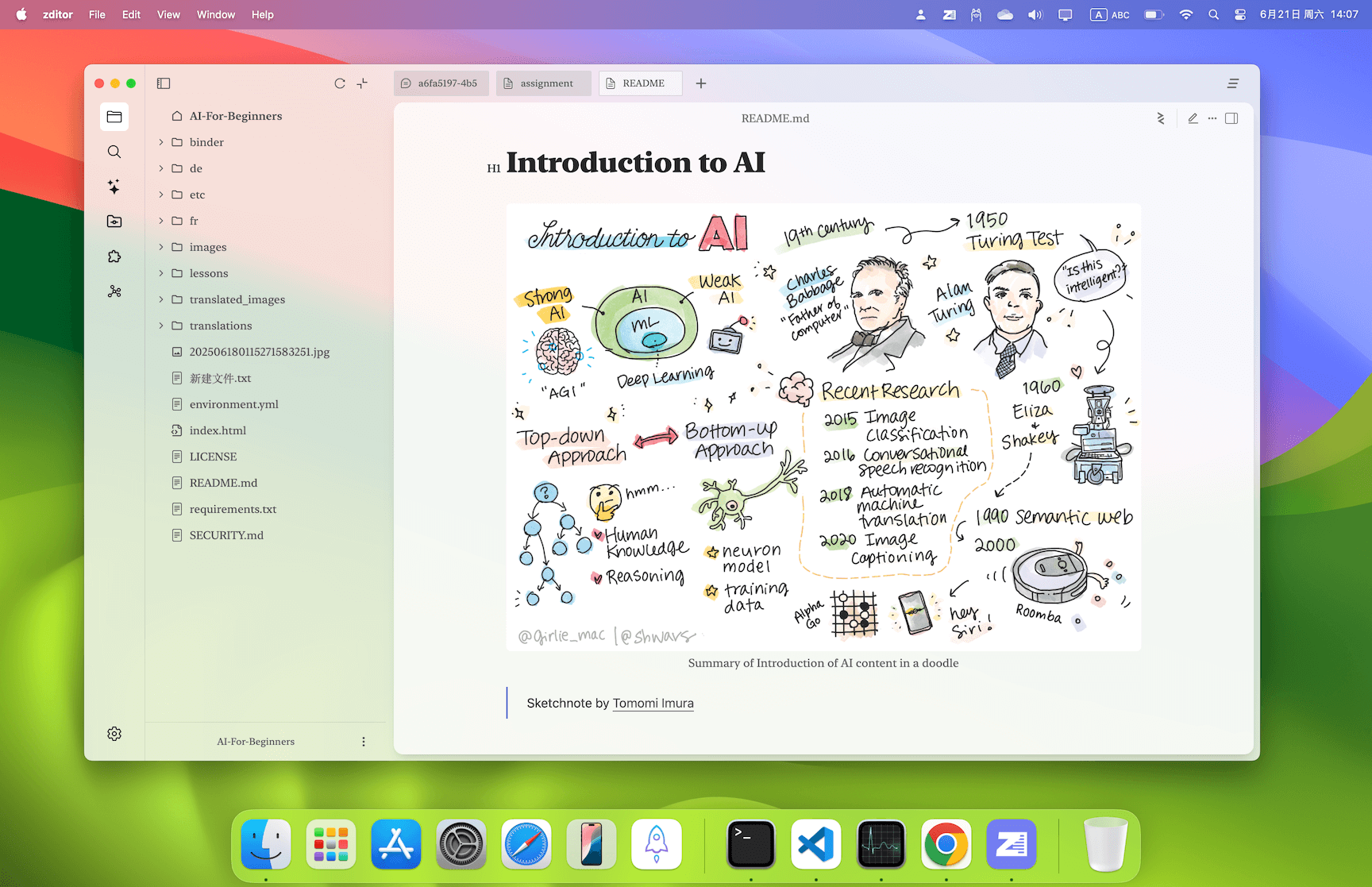Open the Tomomi Imura link

653,703
